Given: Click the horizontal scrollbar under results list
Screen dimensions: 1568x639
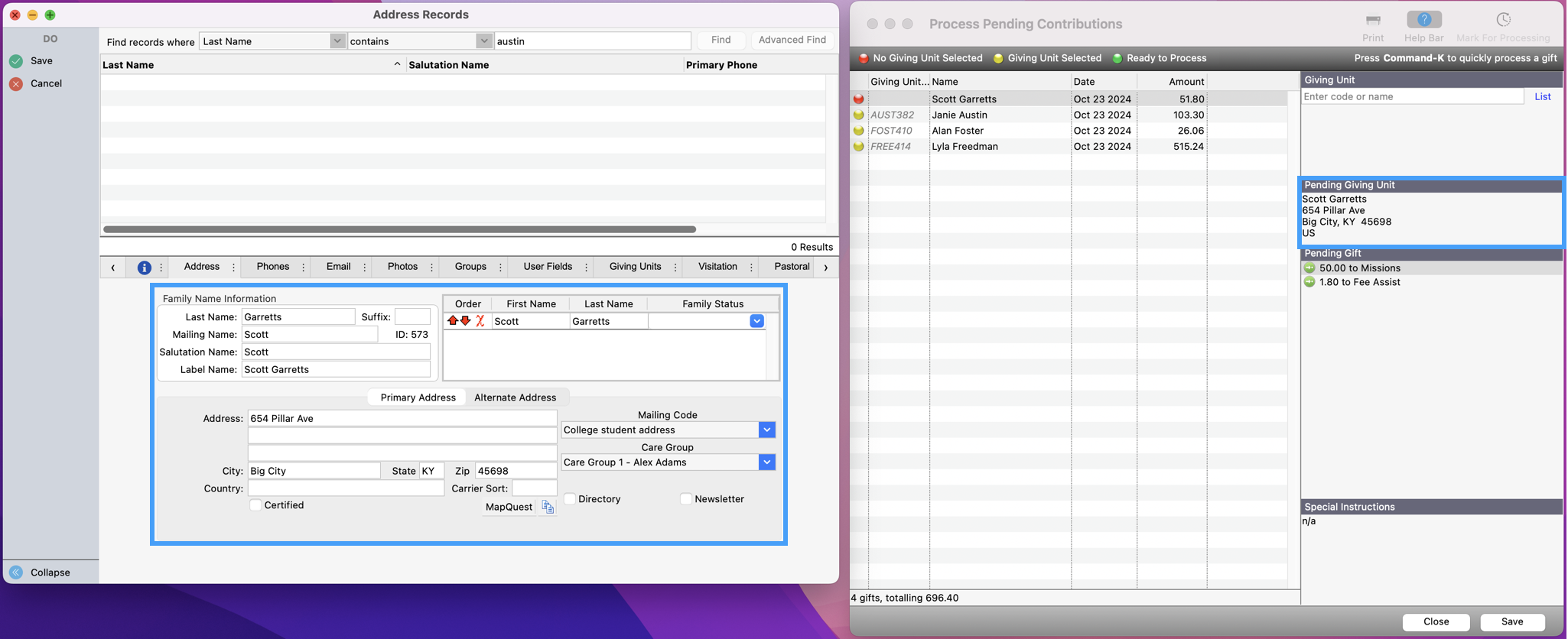Looking at the screenshot, I should coord(399,229).
